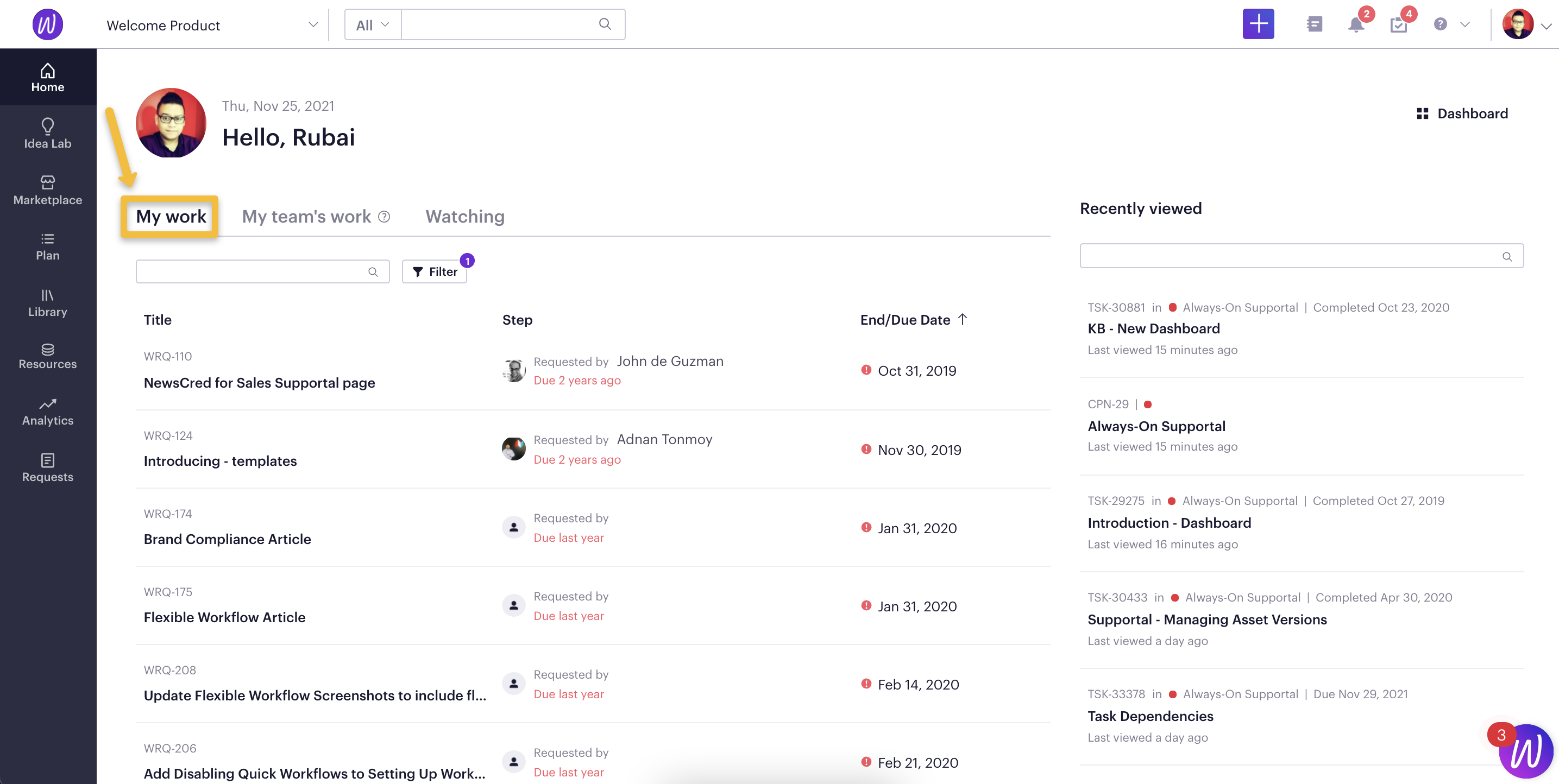Sort by End/Due Date arrow
The width and height of the screenshot is (1559, 784).
[x=962, y=319]
